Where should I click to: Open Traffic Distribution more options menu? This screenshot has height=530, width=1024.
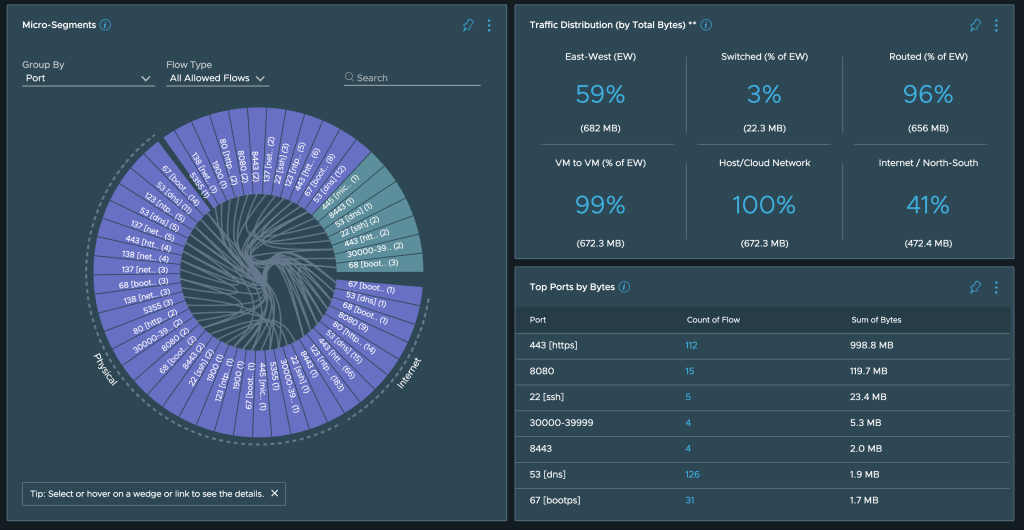(996, 25)
